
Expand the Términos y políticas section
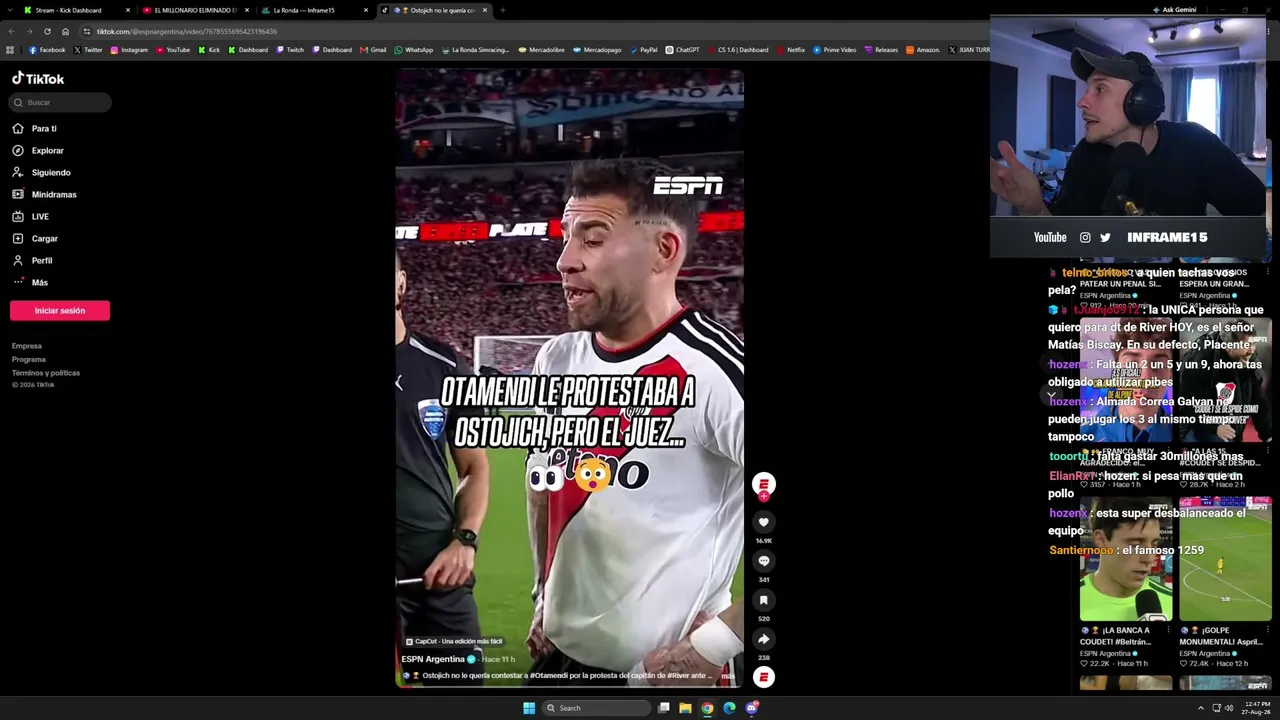click(x=46, y=373)
